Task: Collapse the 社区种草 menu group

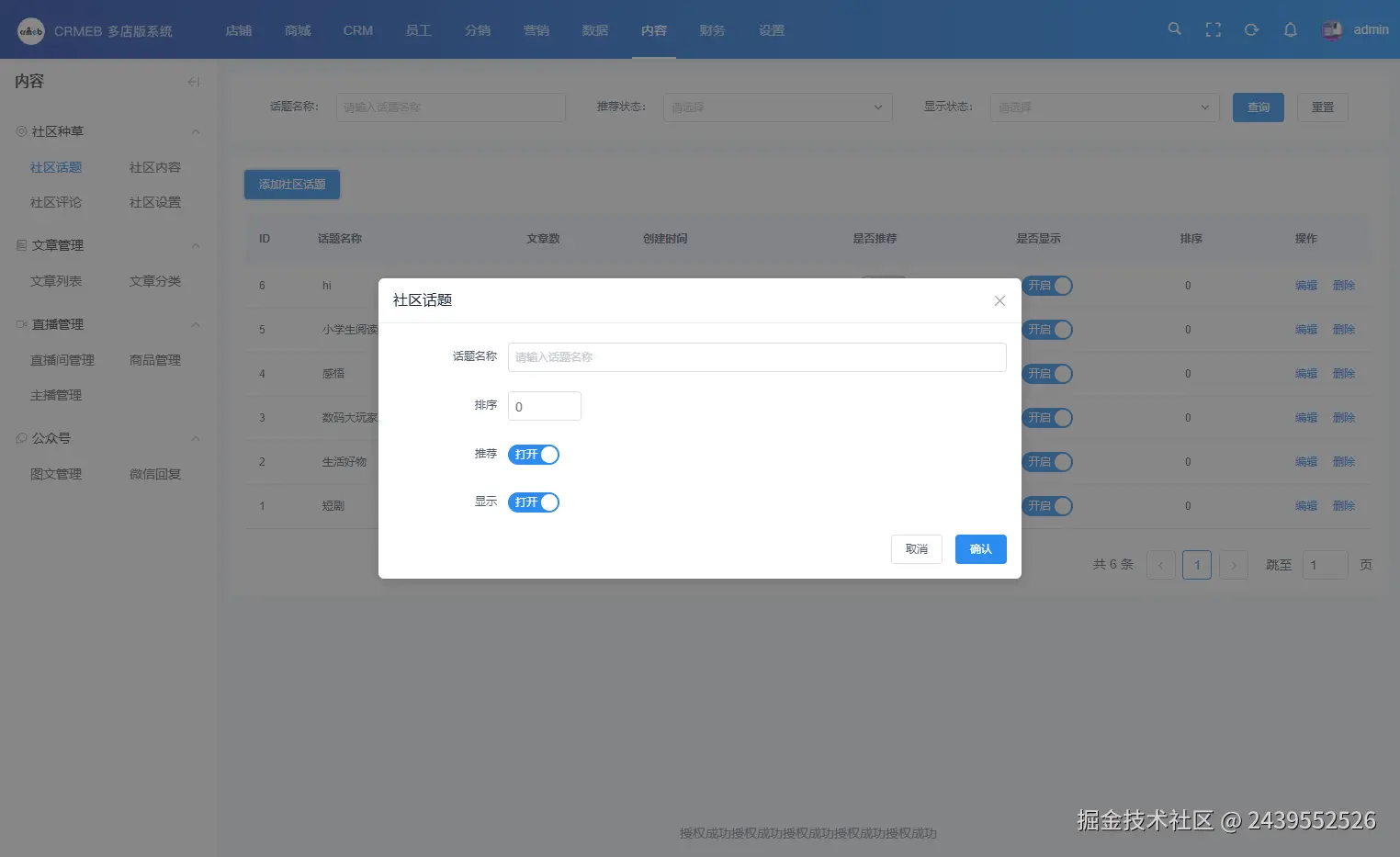Action: pos(196,131)
